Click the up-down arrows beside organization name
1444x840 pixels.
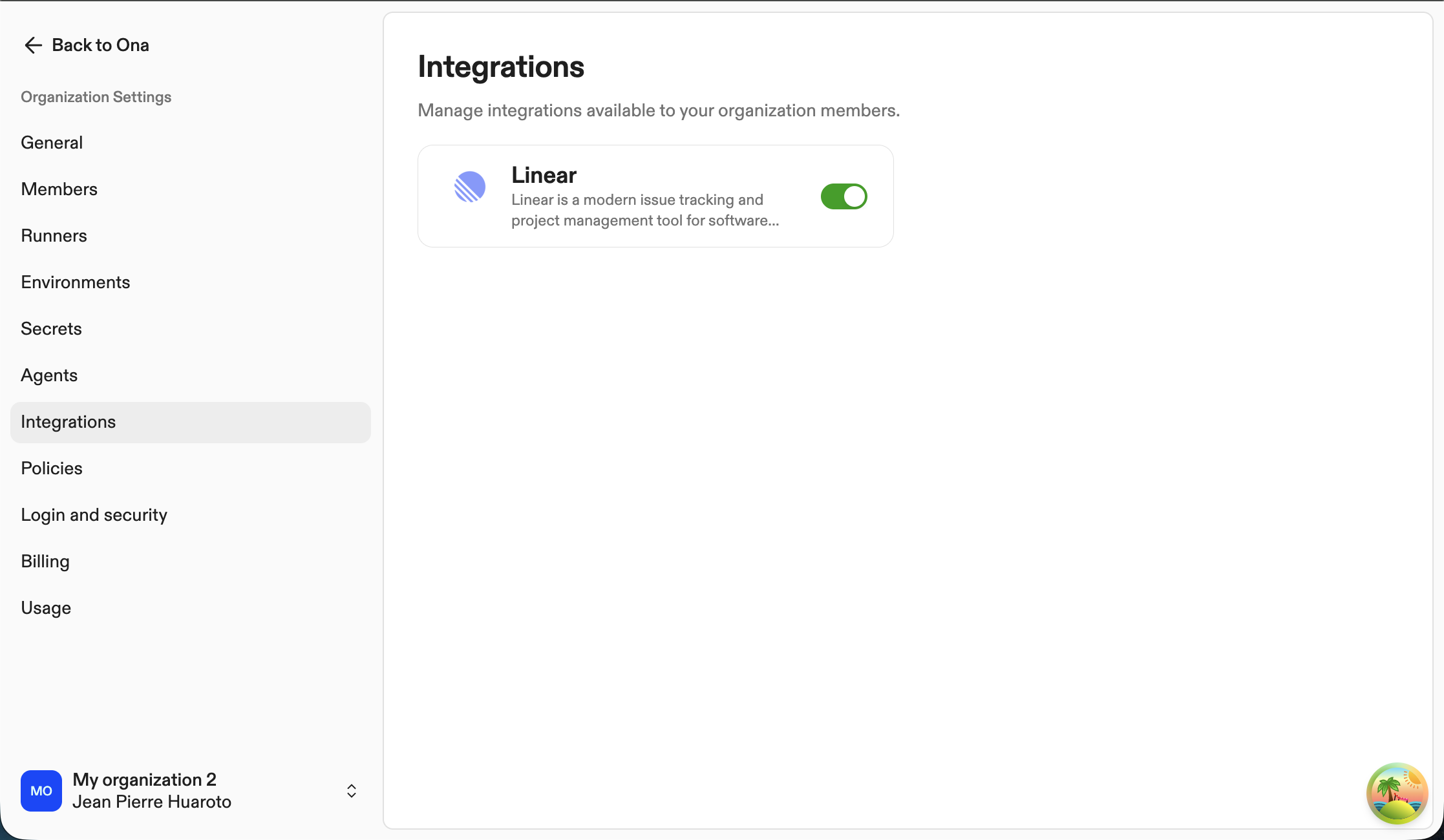pos(351,790)
